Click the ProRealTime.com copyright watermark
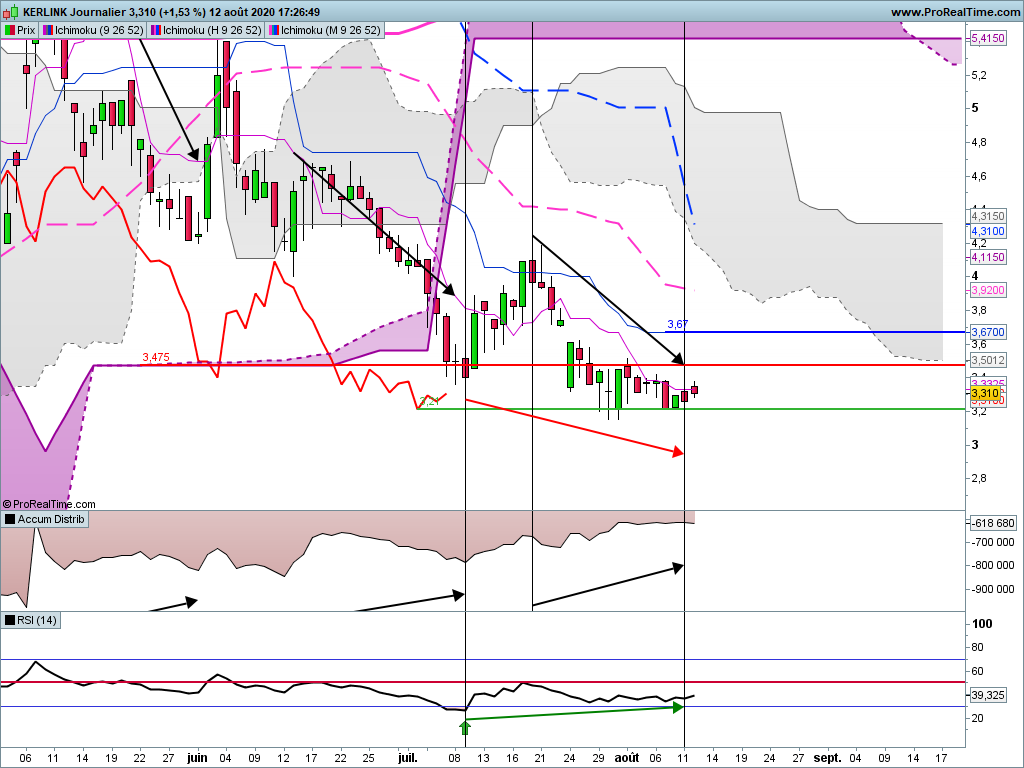This screenshot has height=768, width=1024. pos(49,504)
